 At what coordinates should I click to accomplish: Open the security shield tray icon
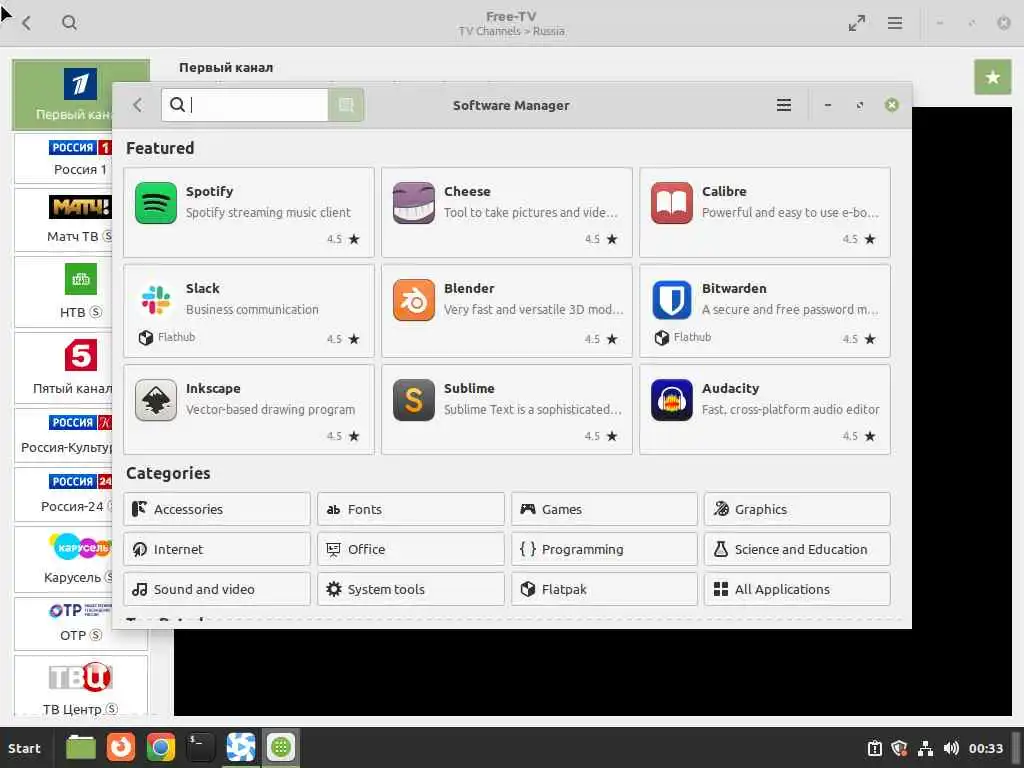click(x=899, y=748)
